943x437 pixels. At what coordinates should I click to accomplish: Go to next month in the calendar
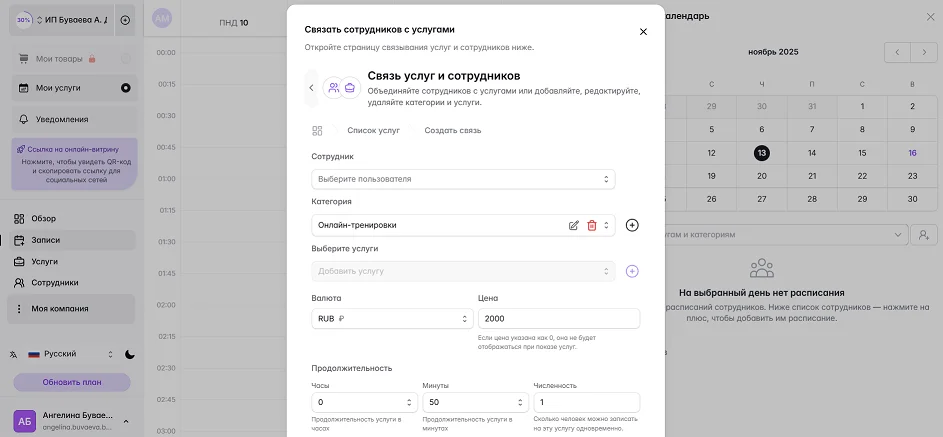tap(922, 51)
